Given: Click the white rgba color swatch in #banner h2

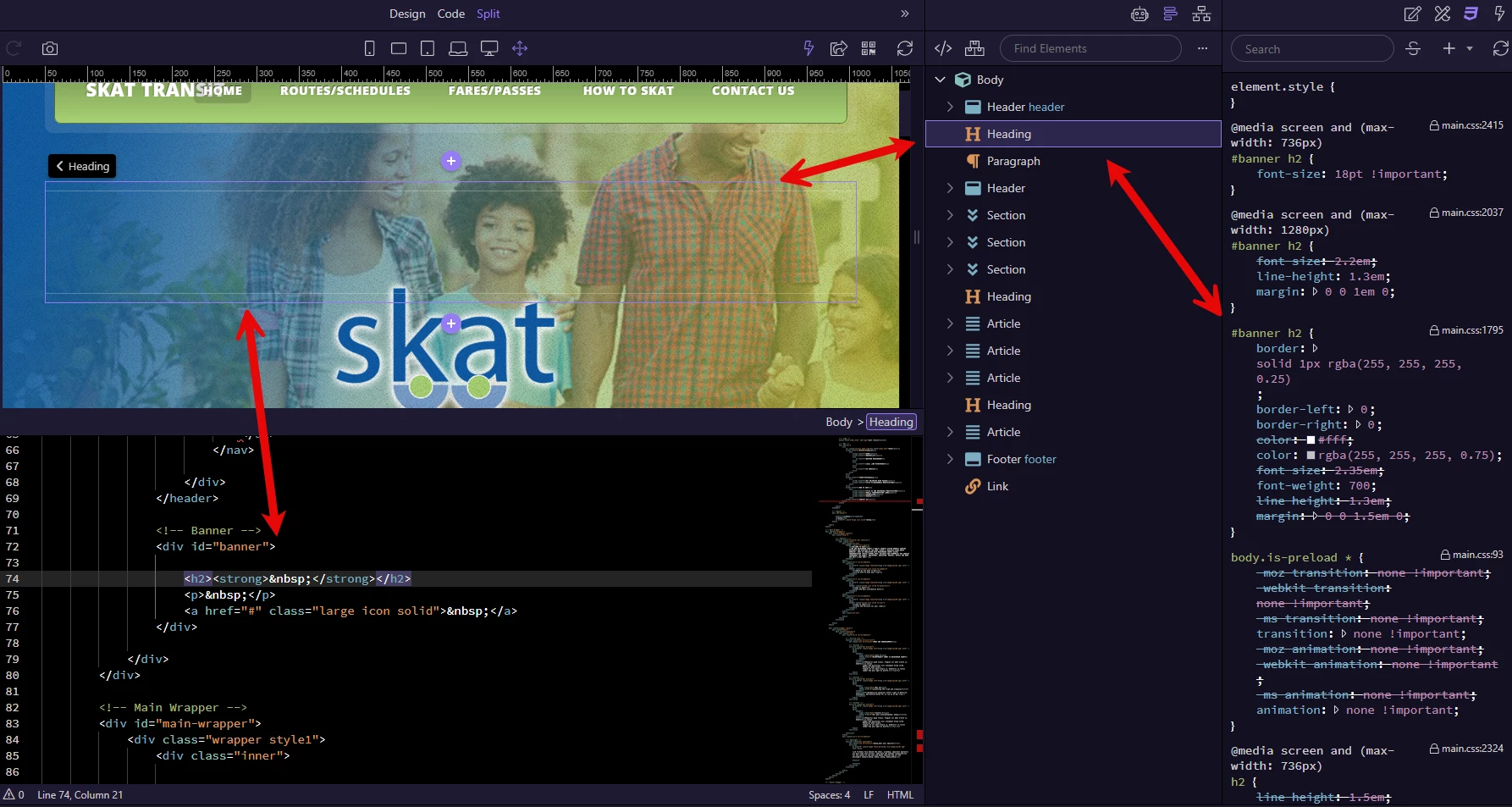Looking at the screenshot, I should click(x=1311, y=456).
